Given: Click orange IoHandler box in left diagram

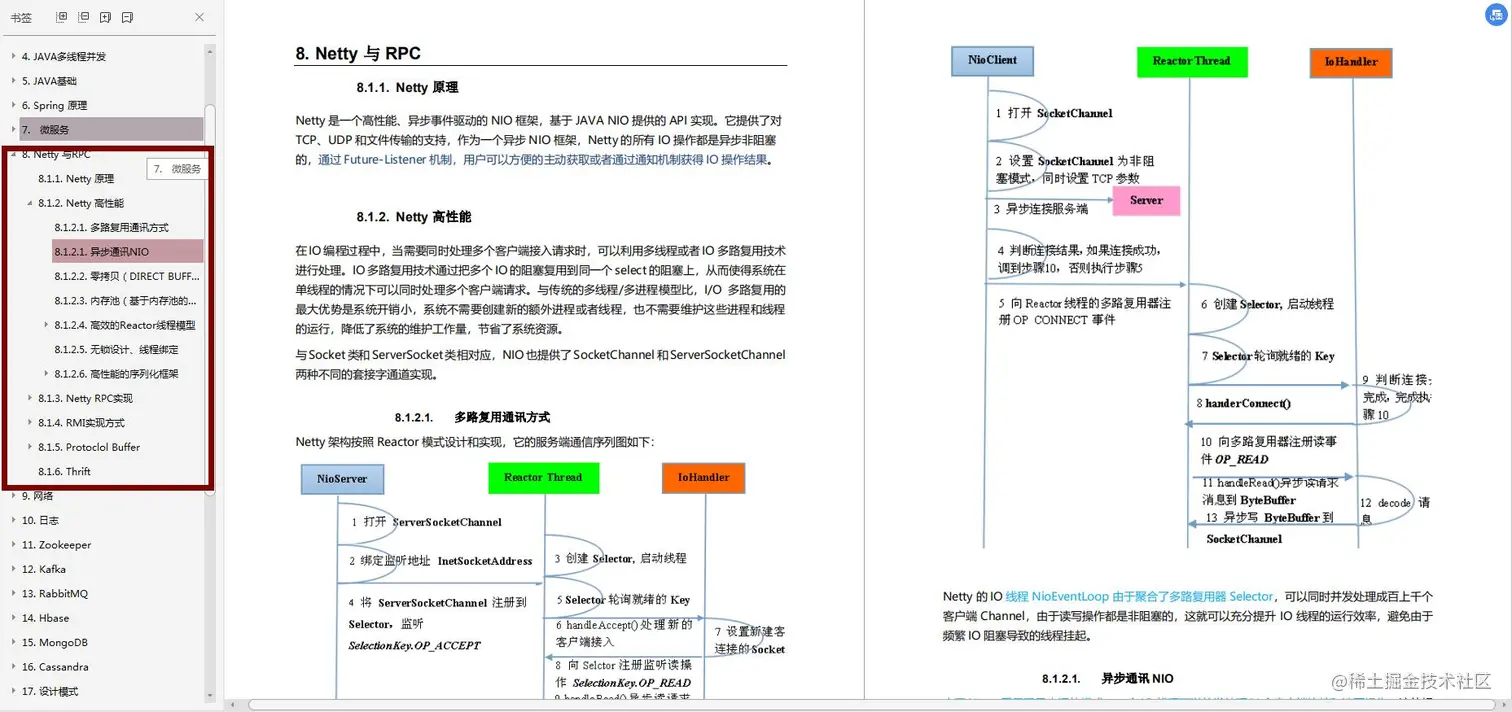Looking at the screenshot, I should [703, 478].
